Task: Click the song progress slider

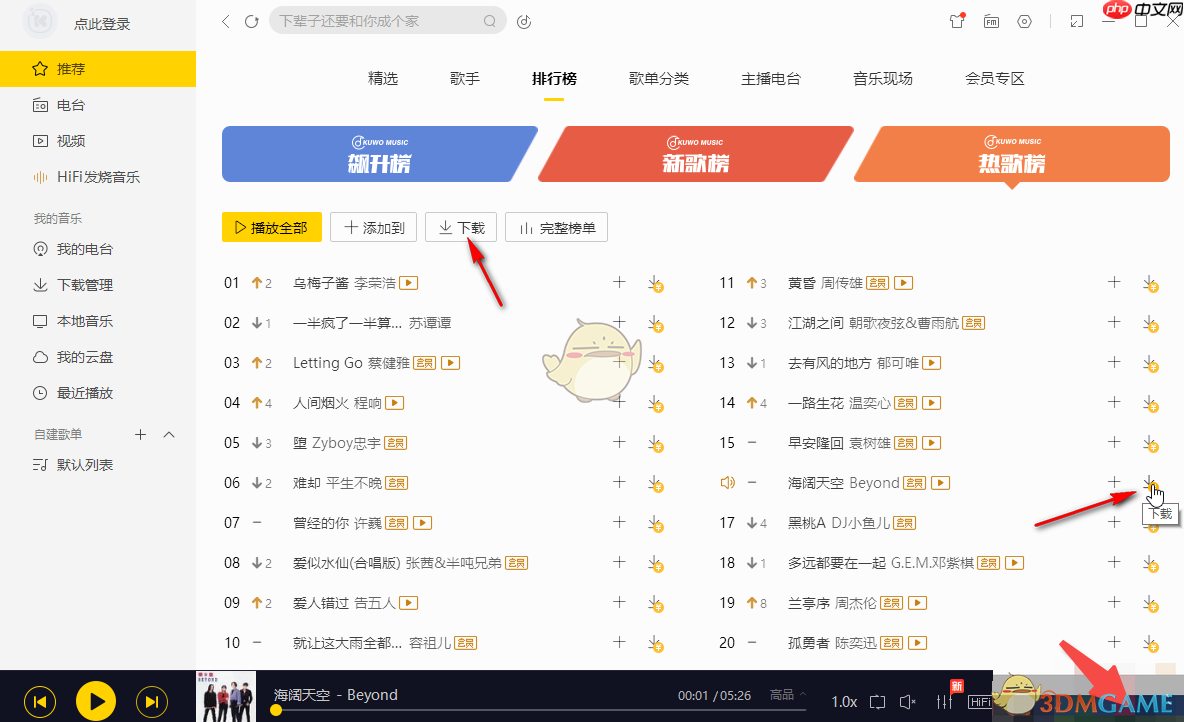Action: click(500, 710)
